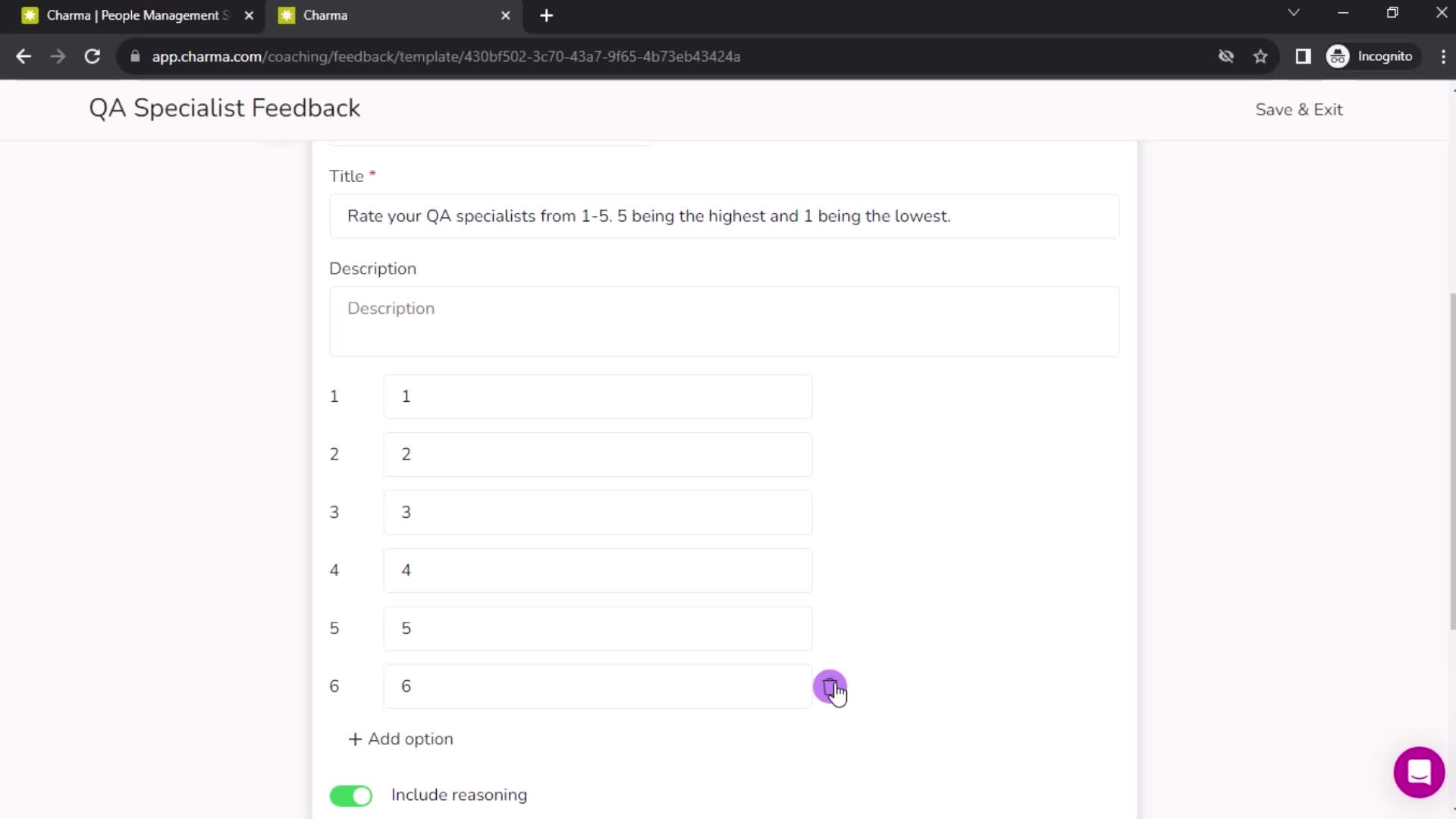
Task: View site info via the lock icon
Action: [x=135, y=56]
